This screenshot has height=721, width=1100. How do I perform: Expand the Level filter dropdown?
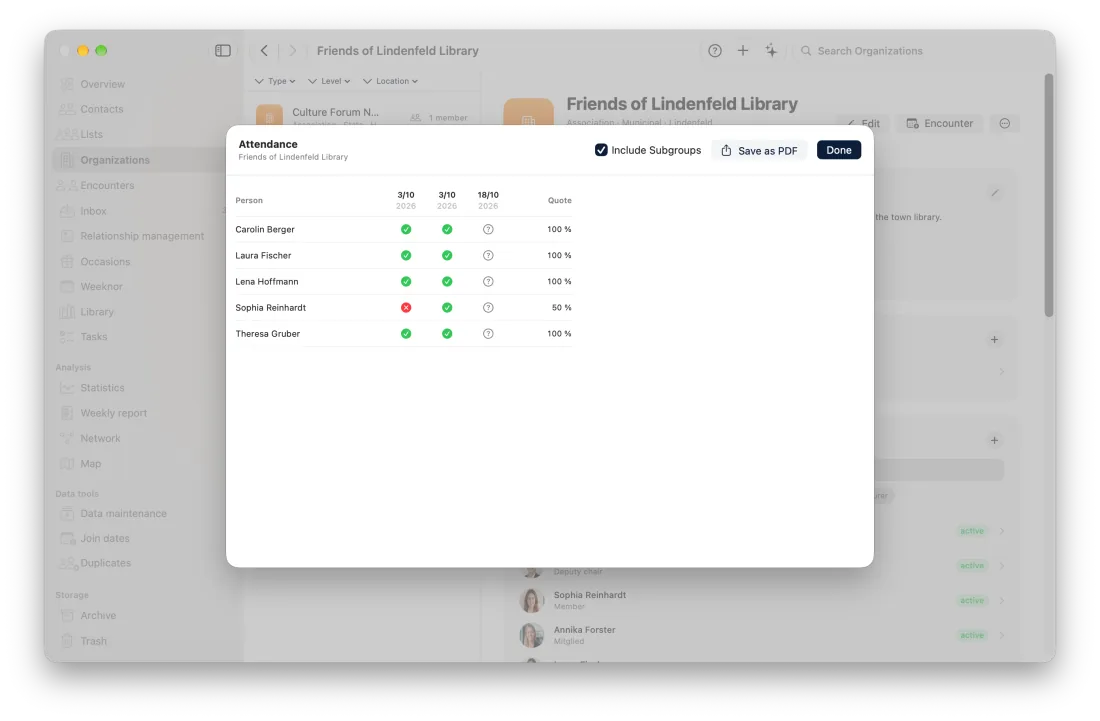pos(329,81)
